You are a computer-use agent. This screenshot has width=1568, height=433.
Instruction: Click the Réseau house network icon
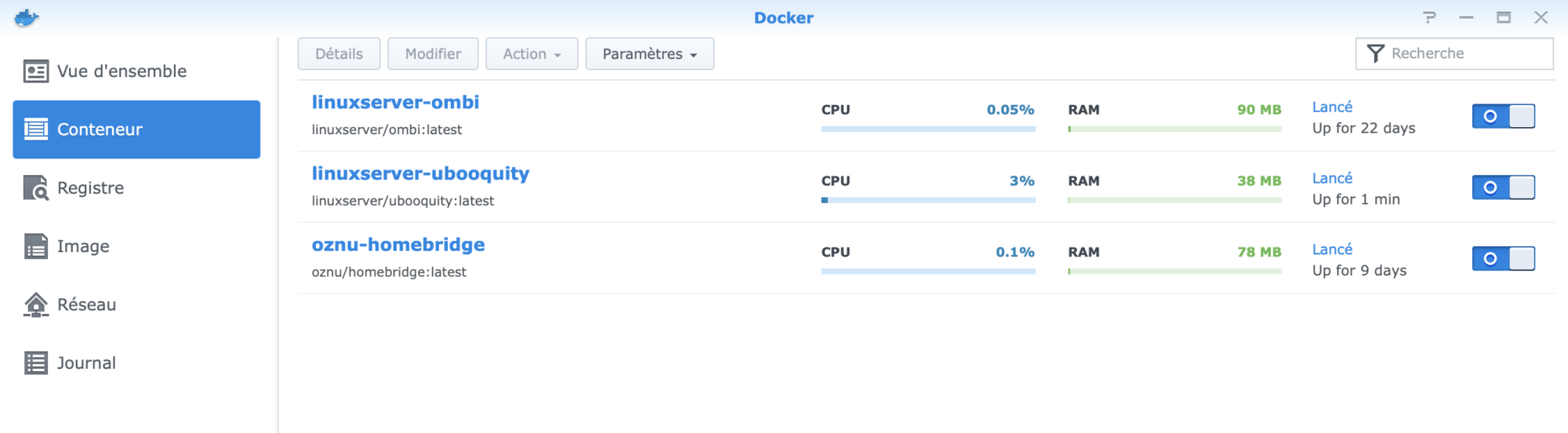click(36, 304)
